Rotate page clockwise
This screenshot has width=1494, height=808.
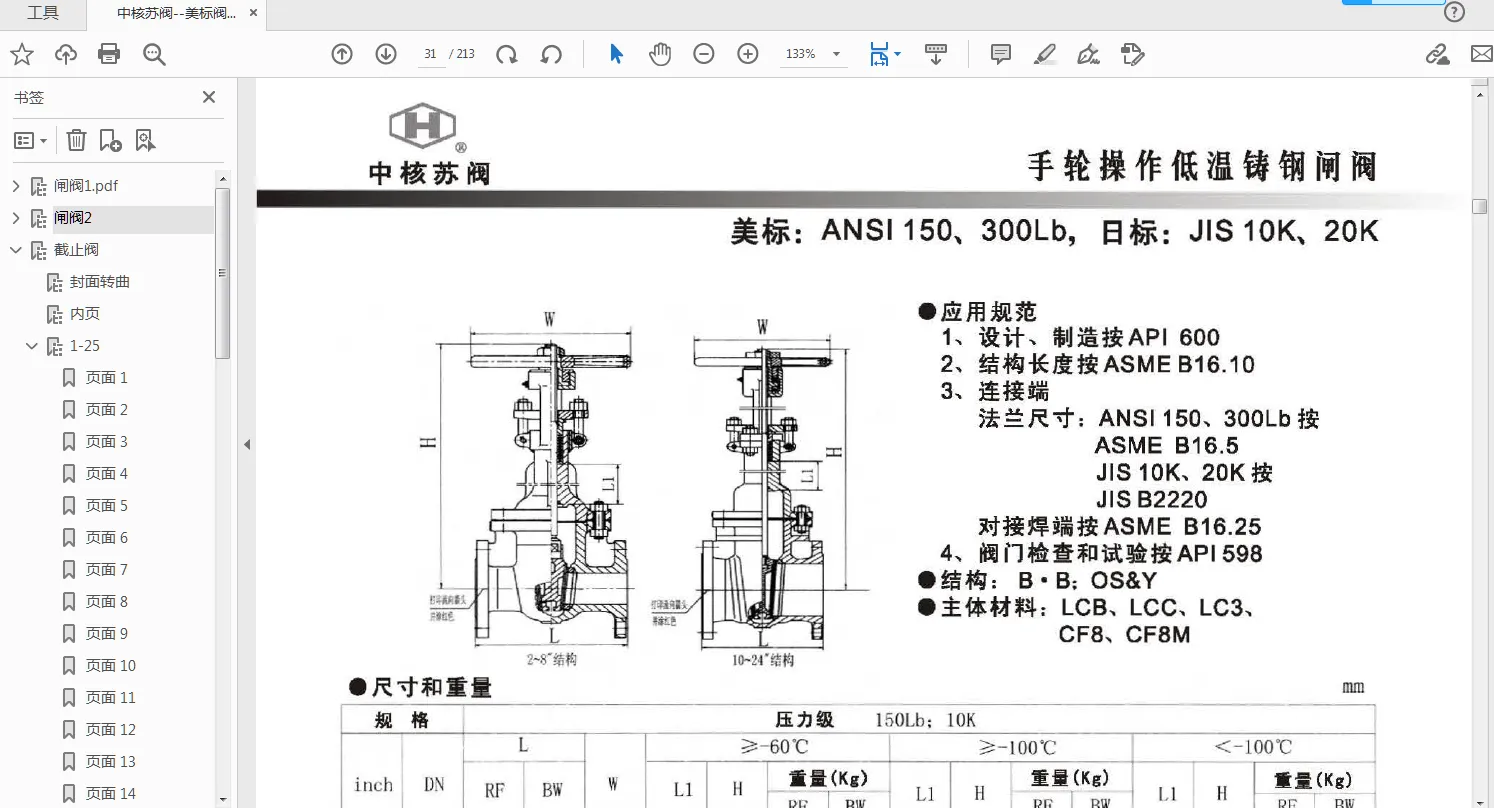click(507, 54)
